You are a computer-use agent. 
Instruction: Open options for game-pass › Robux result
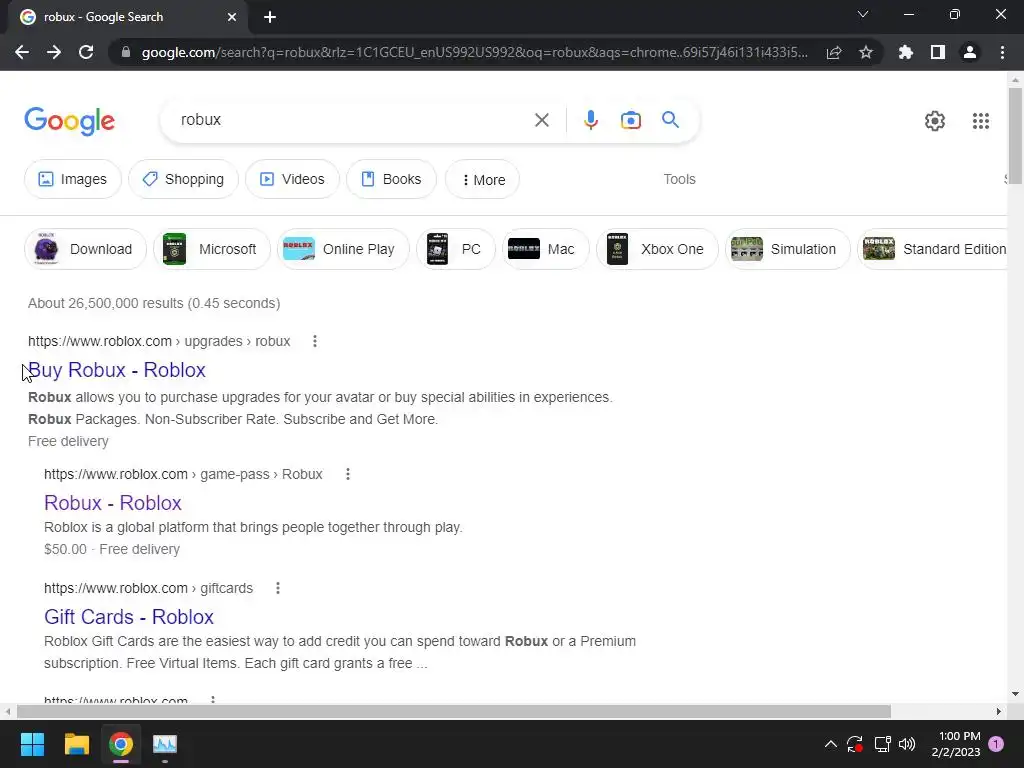348,474
